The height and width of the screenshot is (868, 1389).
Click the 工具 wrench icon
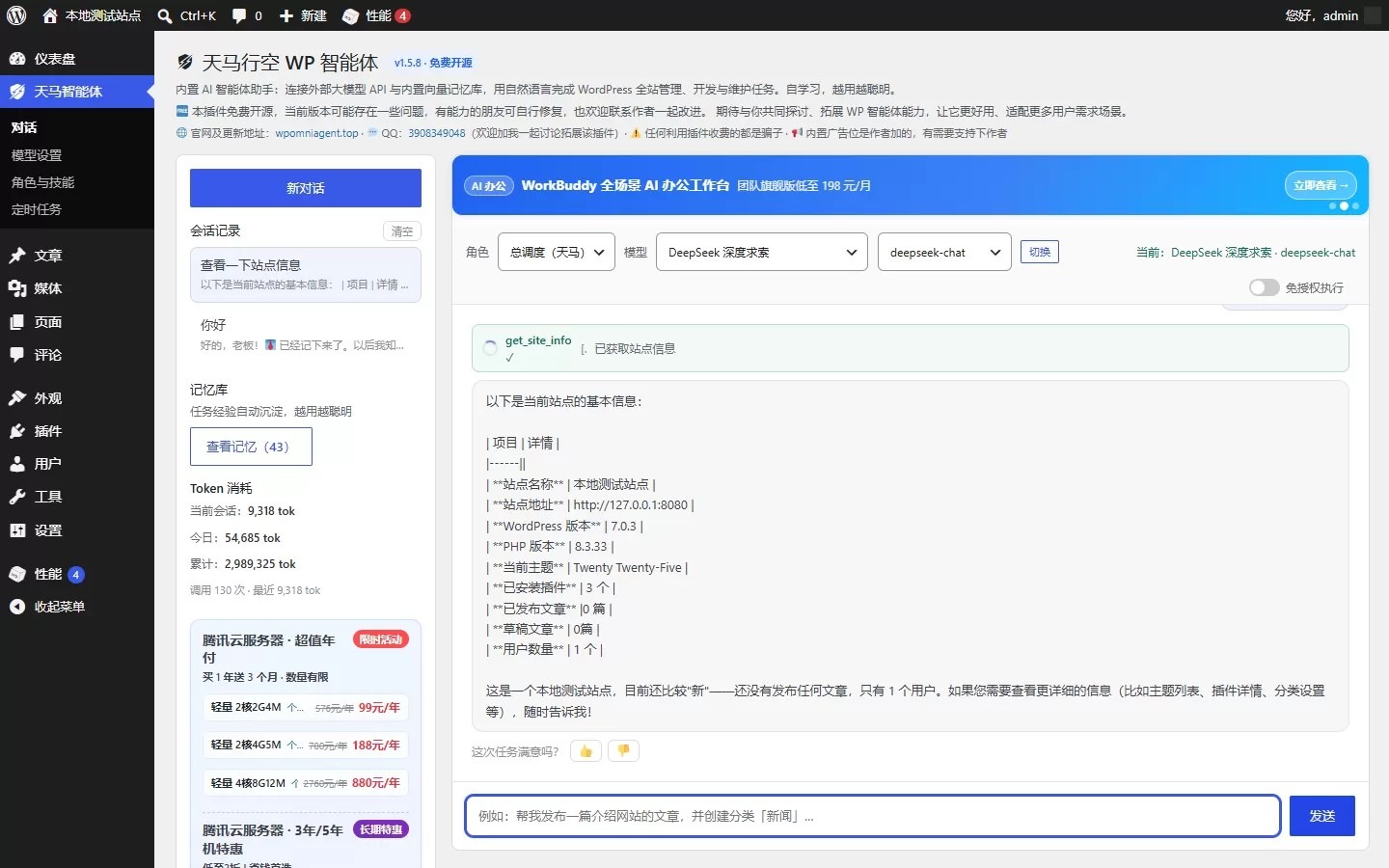(17, 497)
